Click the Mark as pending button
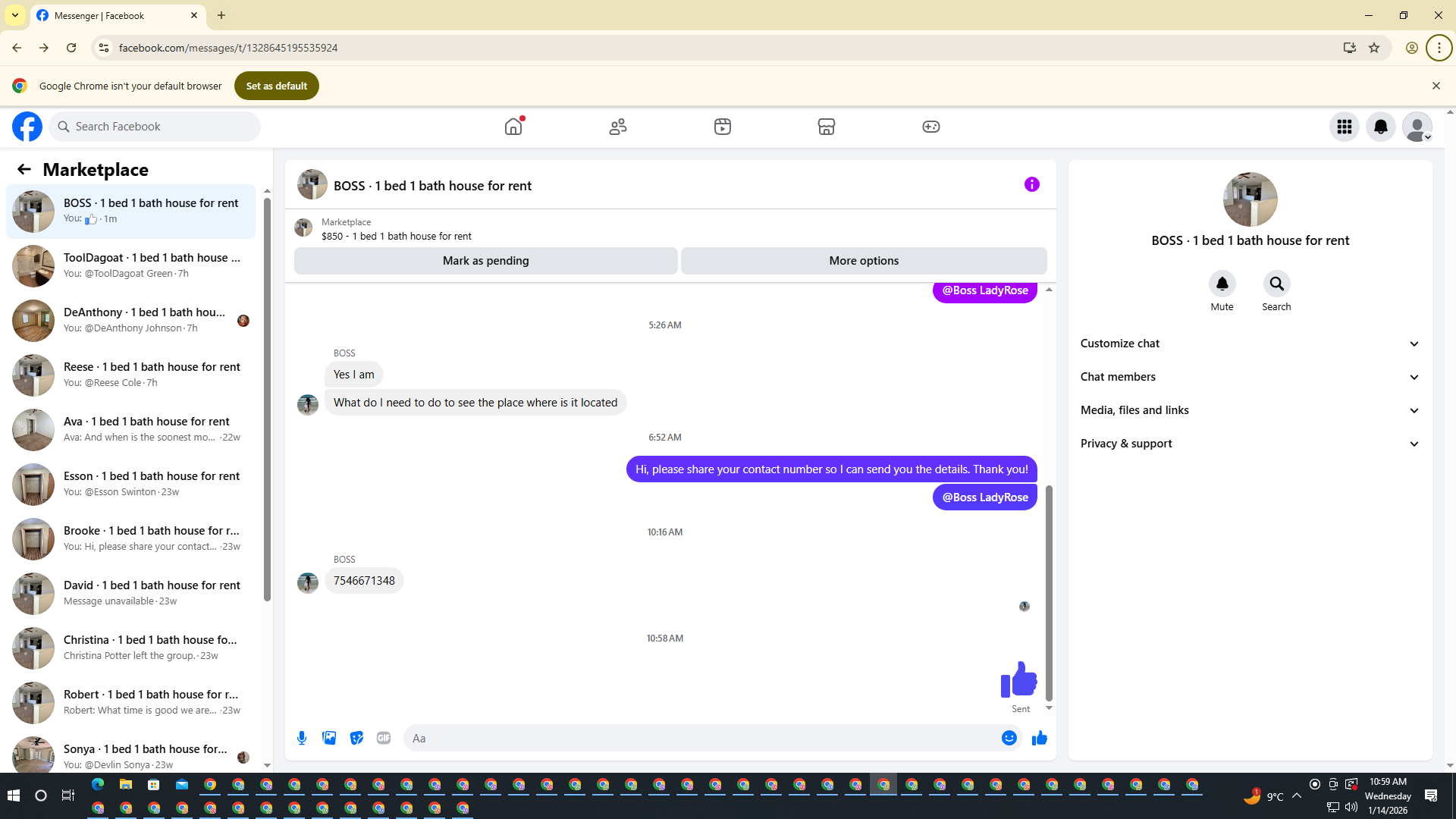Viewport: 1456px width, 819px height. pos(485,261)
